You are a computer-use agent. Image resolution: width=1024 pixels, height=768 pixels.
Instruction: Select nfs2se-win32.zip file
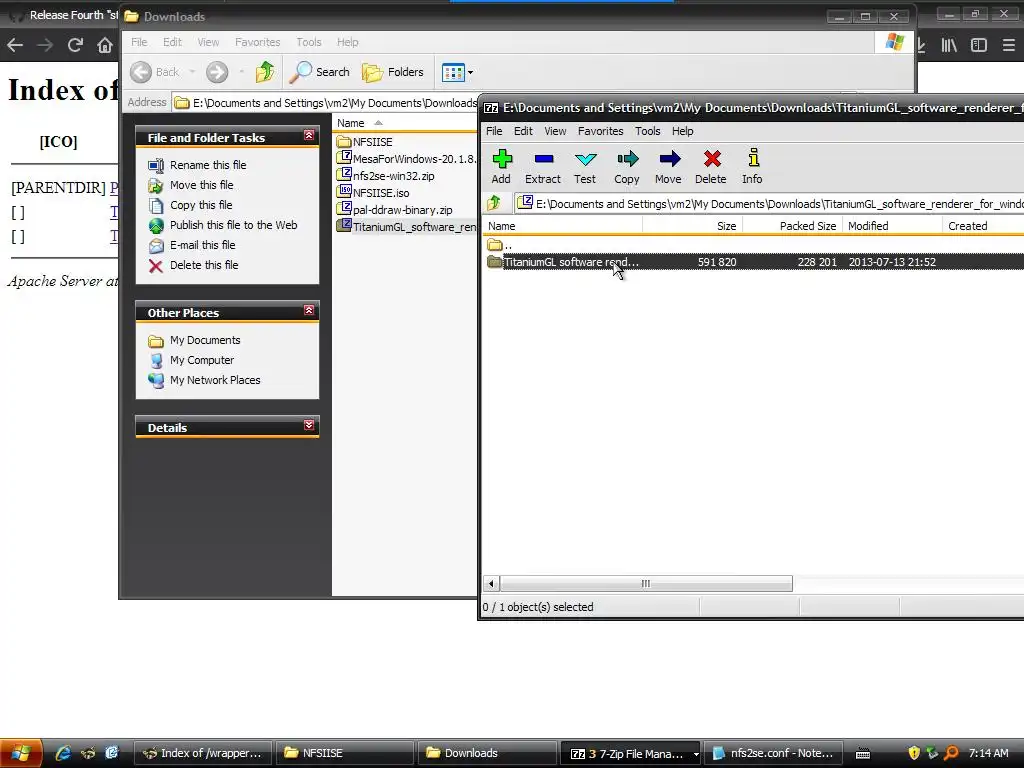(385, 176)
